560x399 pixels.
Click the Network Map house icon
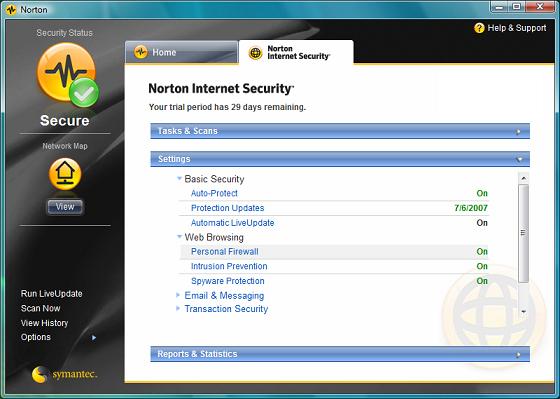[x=65, y=174]
